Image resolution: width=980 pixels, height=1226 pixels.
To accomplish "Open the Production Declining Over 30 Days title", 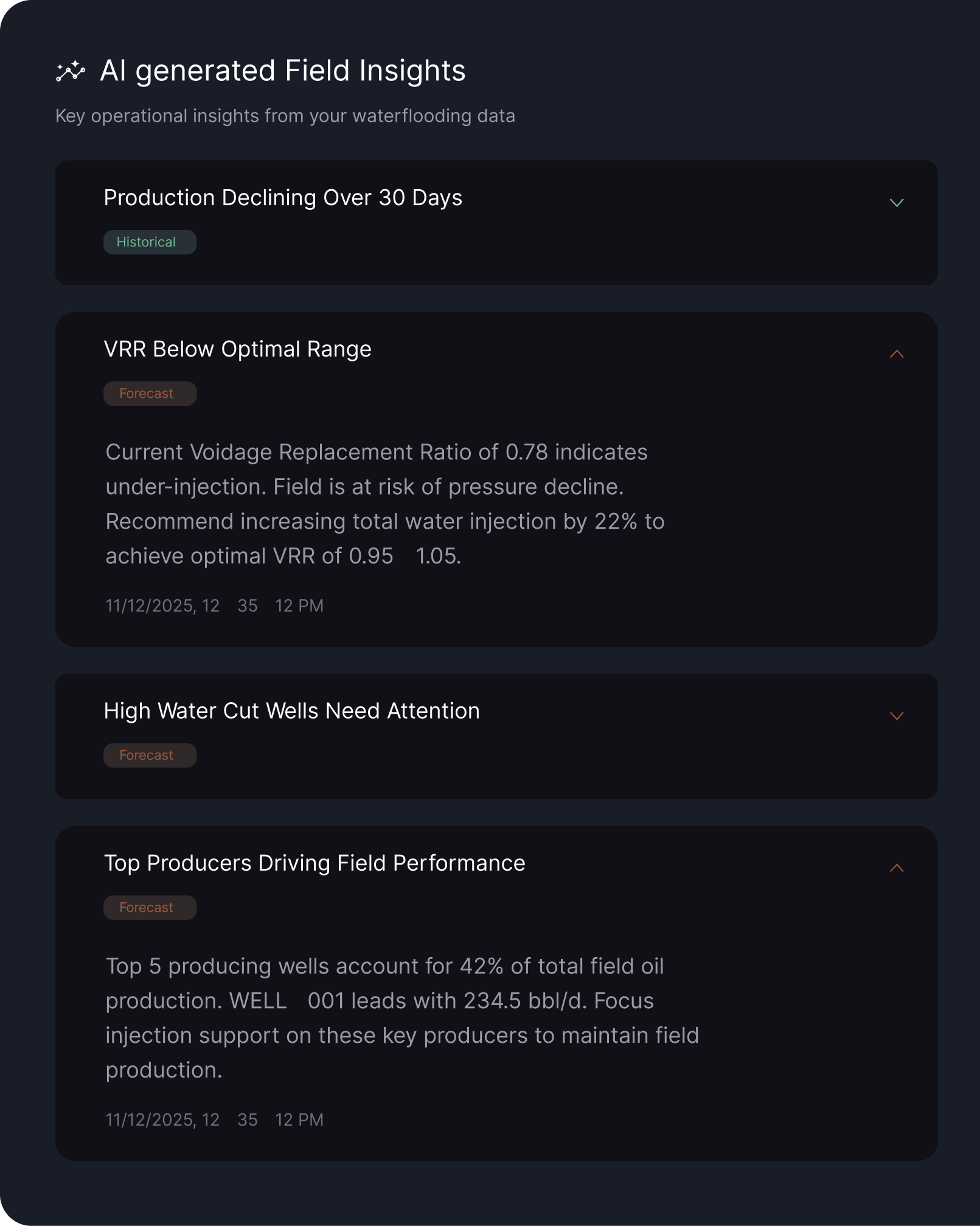I will coord(283,198).
